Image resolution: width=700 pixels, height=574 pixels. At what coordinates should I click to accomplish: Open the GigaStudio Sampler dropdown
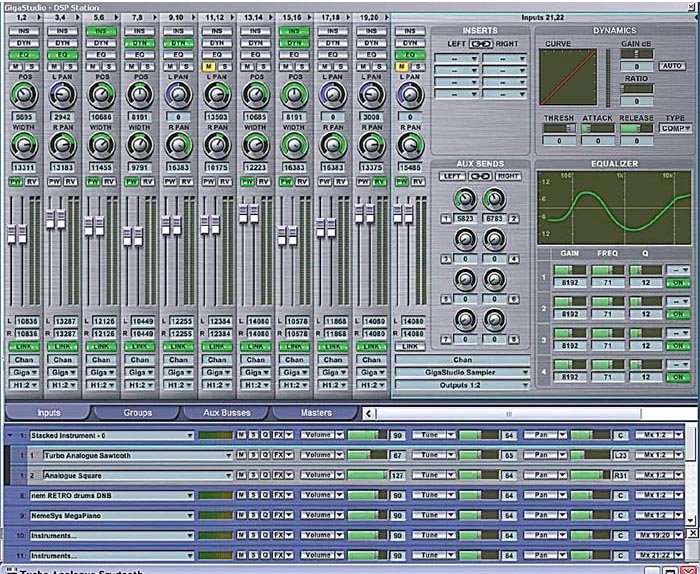coord(462,372)
